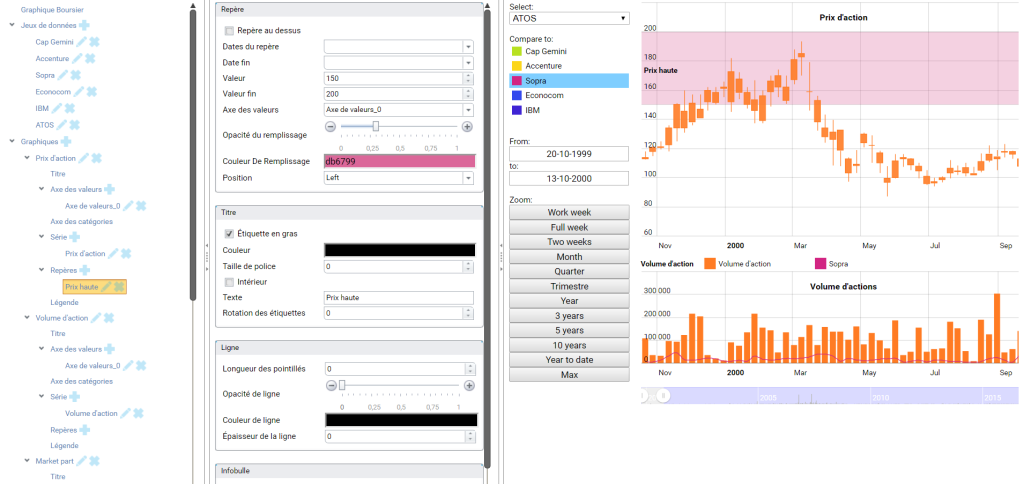Delete the ATOS dataset
This screenshot has width=1024, height=484.
click(75, 124)
